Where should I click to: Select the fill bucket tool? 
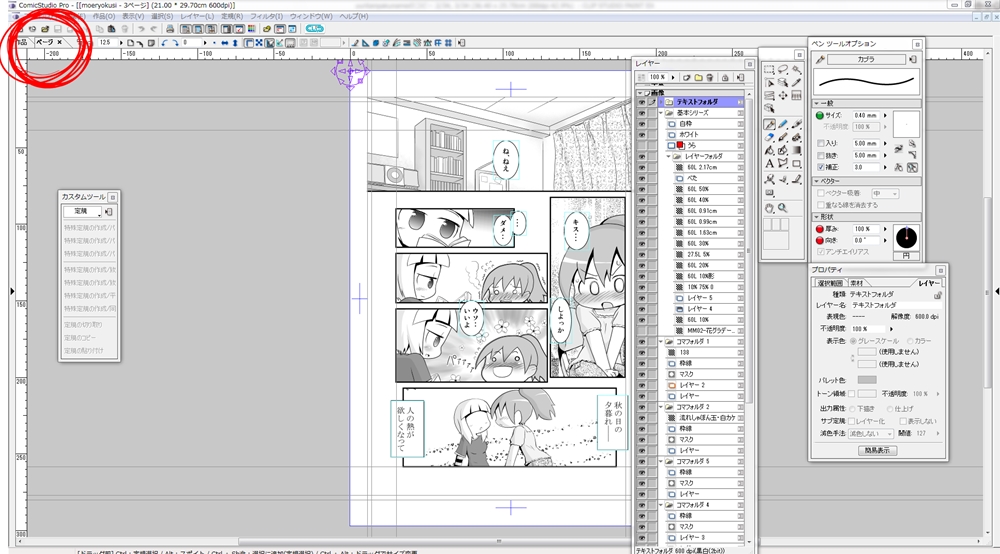pyautogui.click(x=769, y=150)
